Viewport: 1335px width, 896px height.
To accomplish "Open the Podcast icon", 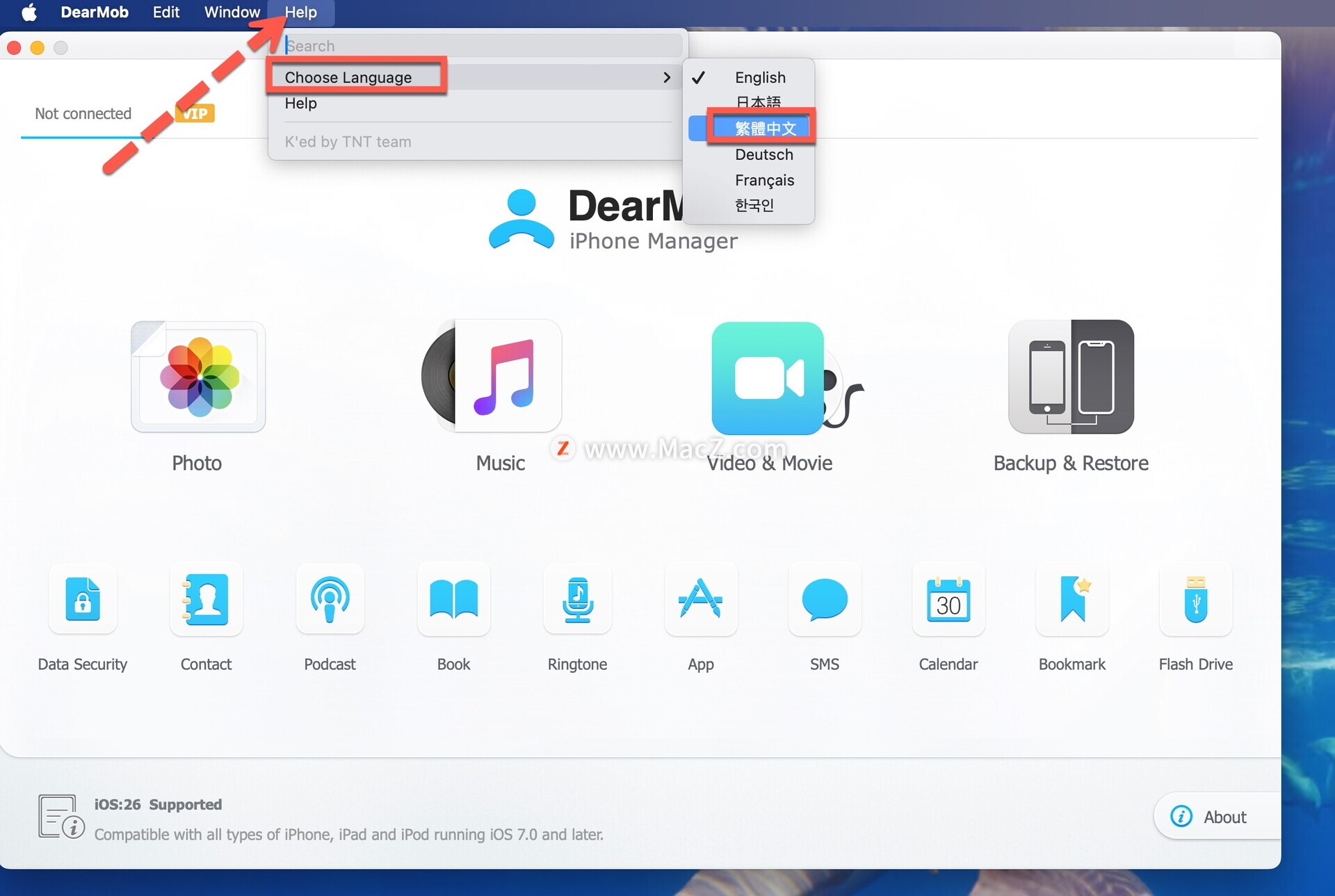I will pos(330,598).
